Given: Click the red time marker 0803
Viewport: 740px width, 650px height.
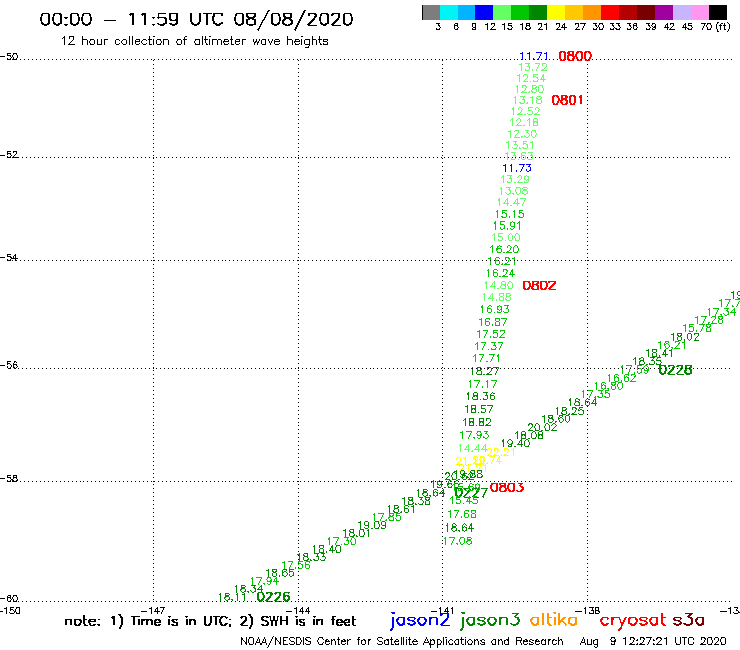Looking at the screenshot, I should (x=507, y=488).
